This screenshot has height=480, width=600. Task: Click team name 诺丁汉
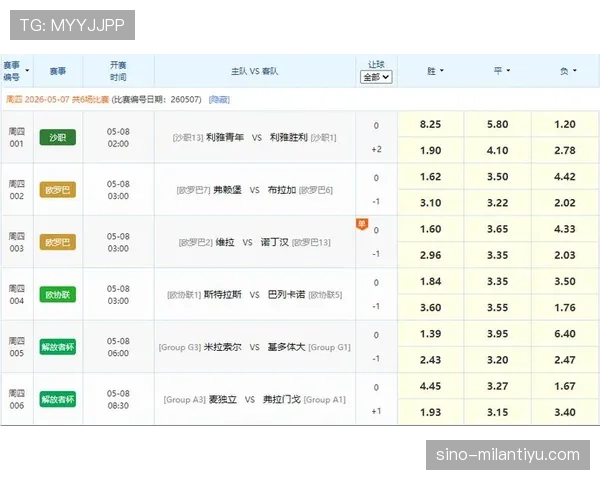pos(274,242)
